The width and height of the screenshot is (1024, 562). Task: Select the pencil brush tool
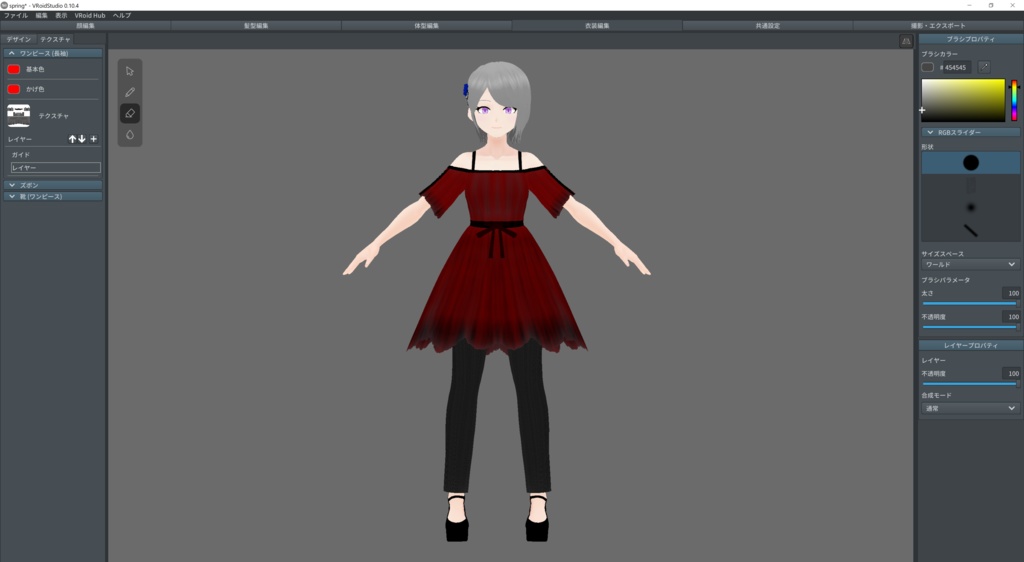129,92
